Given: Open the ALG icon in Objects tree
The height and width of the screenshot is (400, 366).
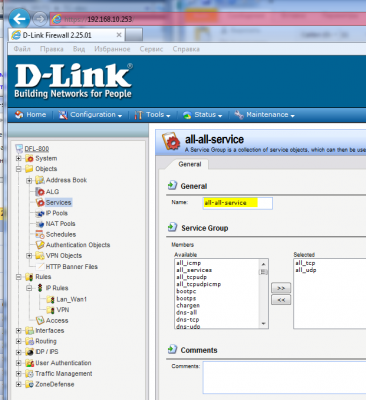Looking at the screenshot, I should point(40,192).
